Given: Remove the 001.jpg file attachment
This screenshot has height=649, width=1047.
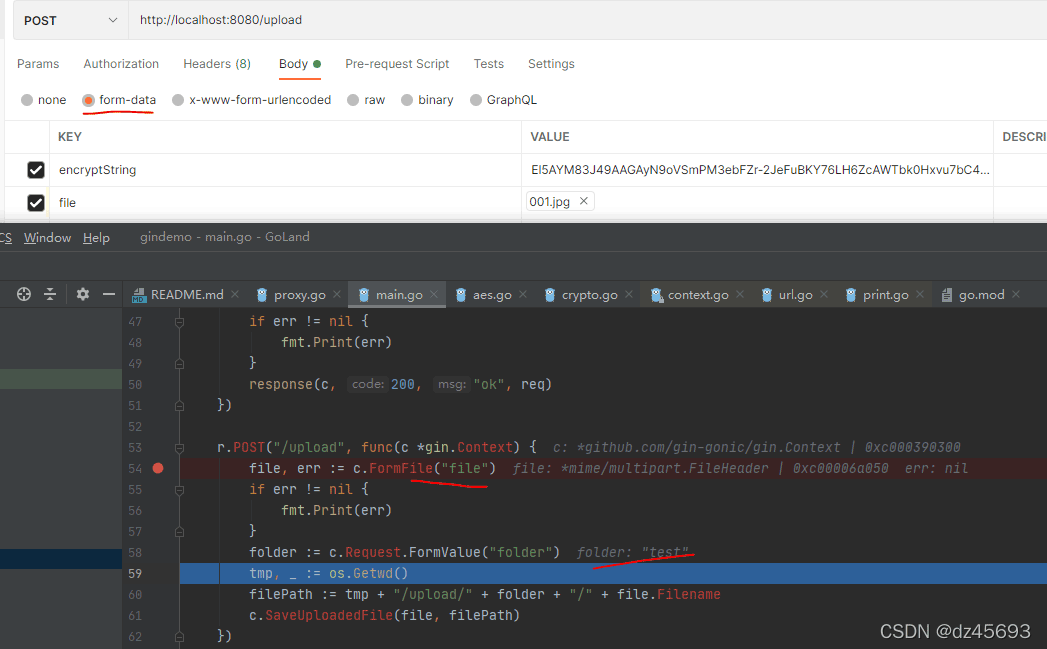Looking at the screenshot, I should [x=584, y=201].
